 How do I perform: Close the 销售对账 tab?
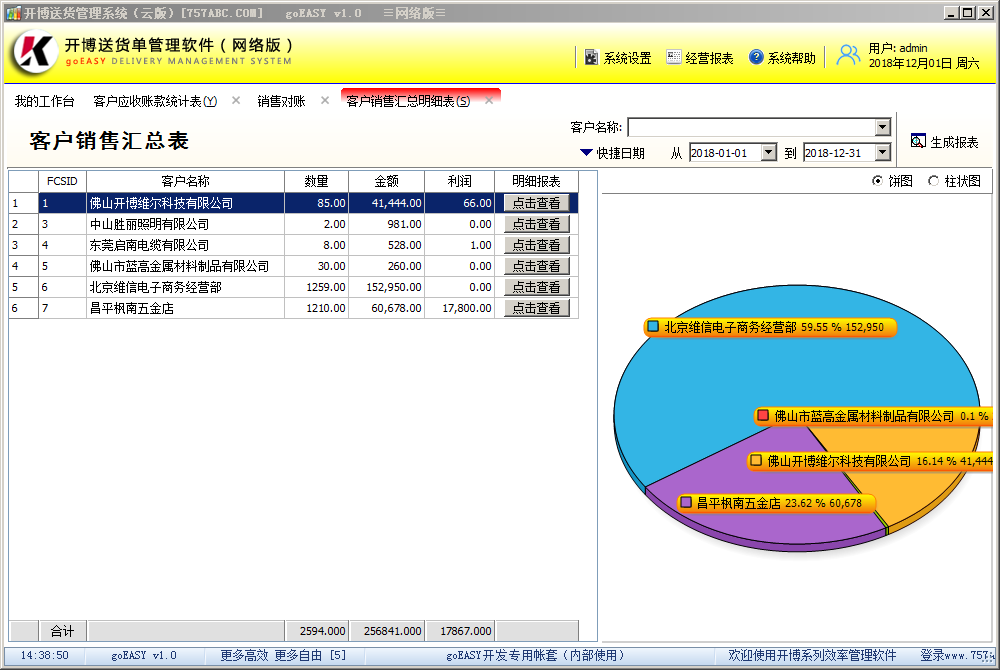click(x=325, y=101)
